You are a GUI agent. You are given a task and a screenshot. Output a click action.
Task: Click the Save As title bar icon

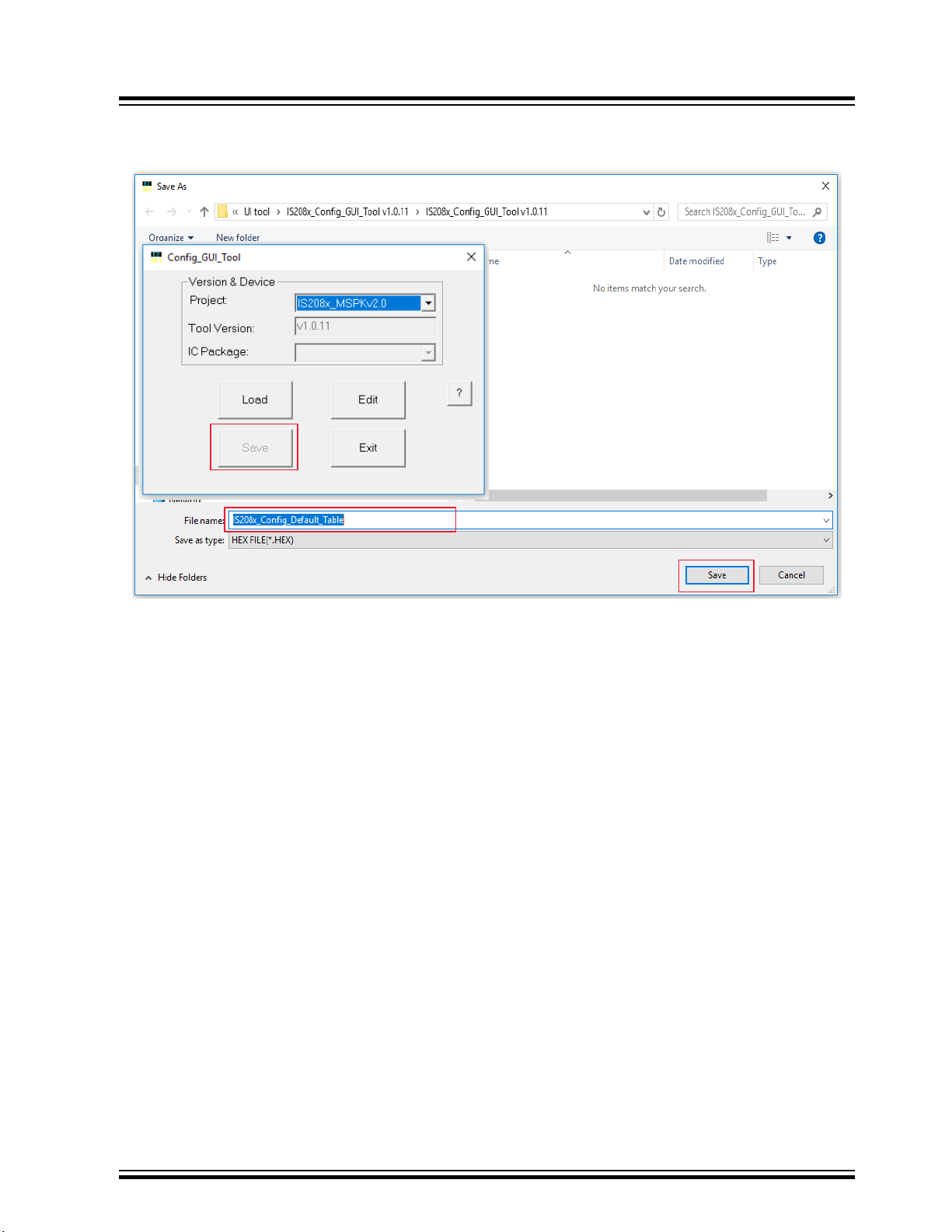pos(147,186)
